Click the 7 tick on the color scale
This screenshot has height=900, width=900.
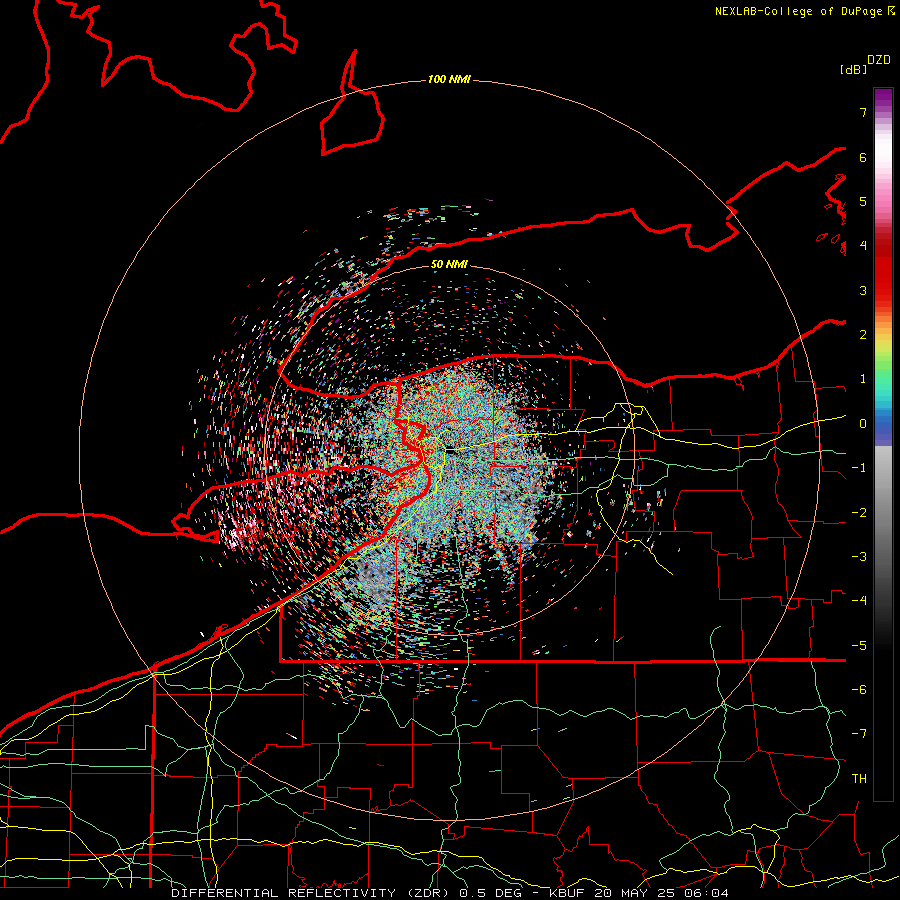[x=863, y=112]
